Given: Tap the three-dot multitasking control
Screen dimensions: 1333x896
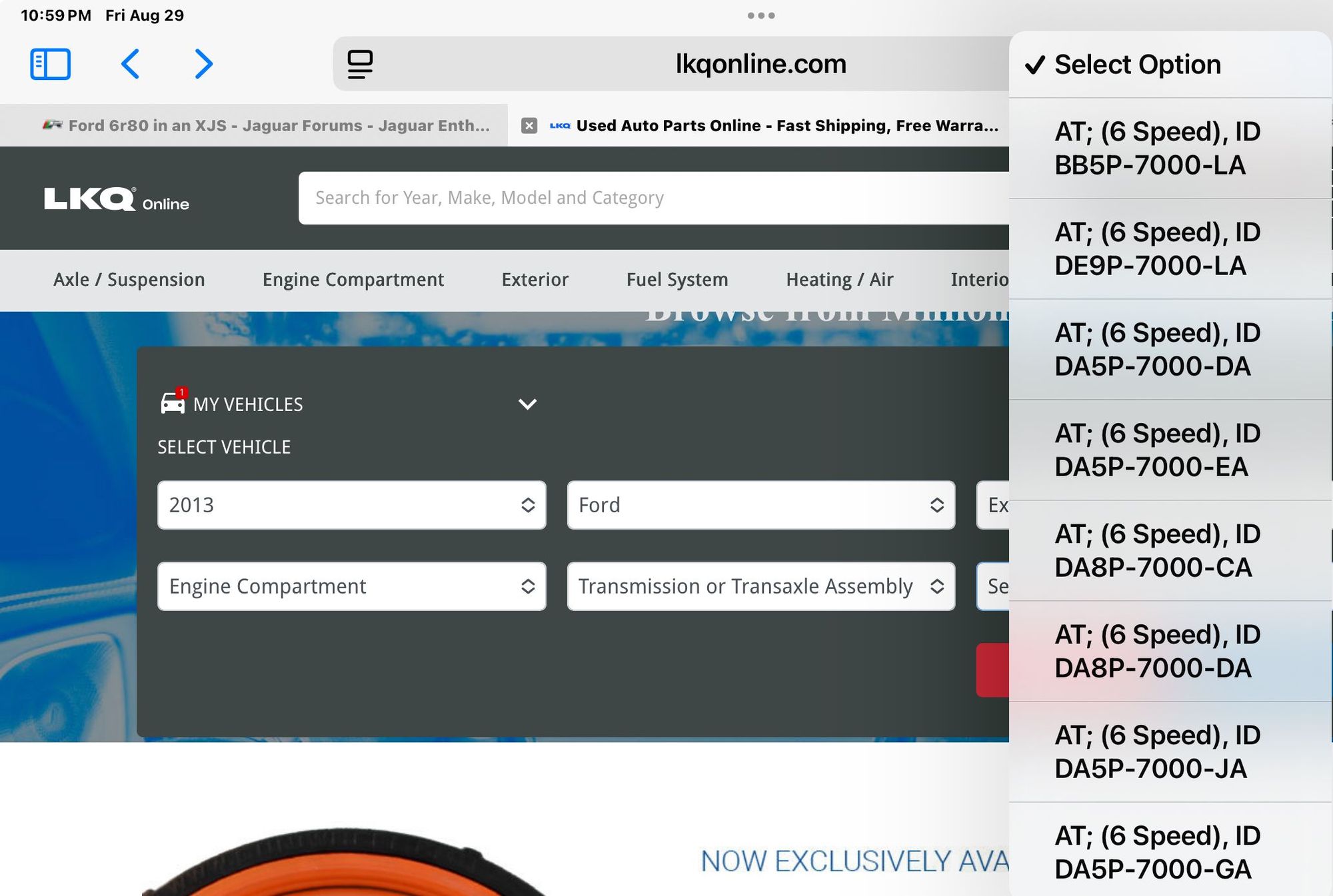Looking at the screenshot, I should (x=760, y=15).
